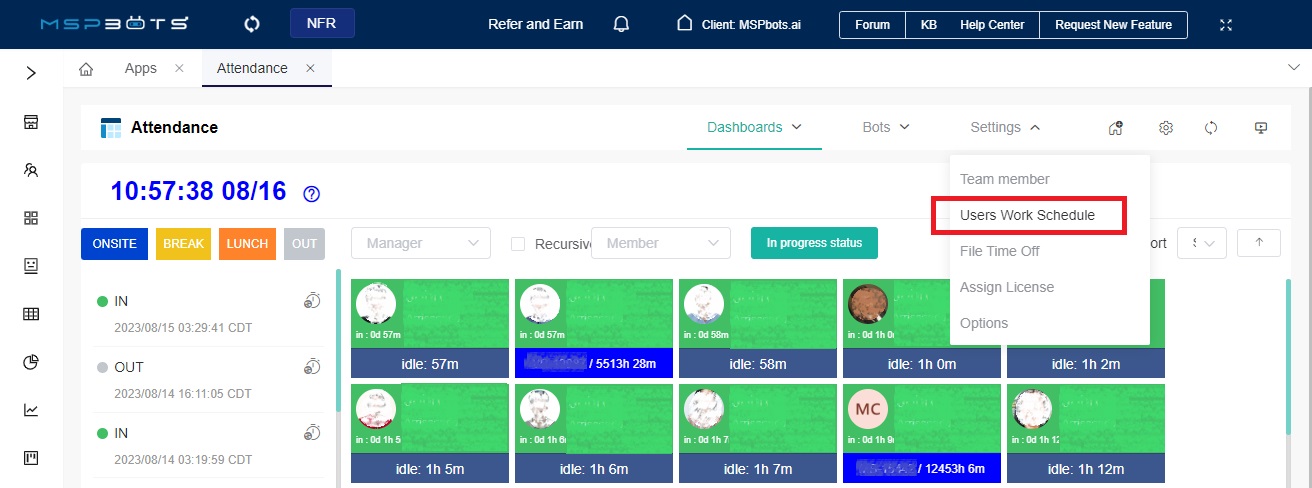Open the pie chart sidebar icon
Image resolution: width=1312 pixels, height=488 pixels.
(x=31, y=362)
